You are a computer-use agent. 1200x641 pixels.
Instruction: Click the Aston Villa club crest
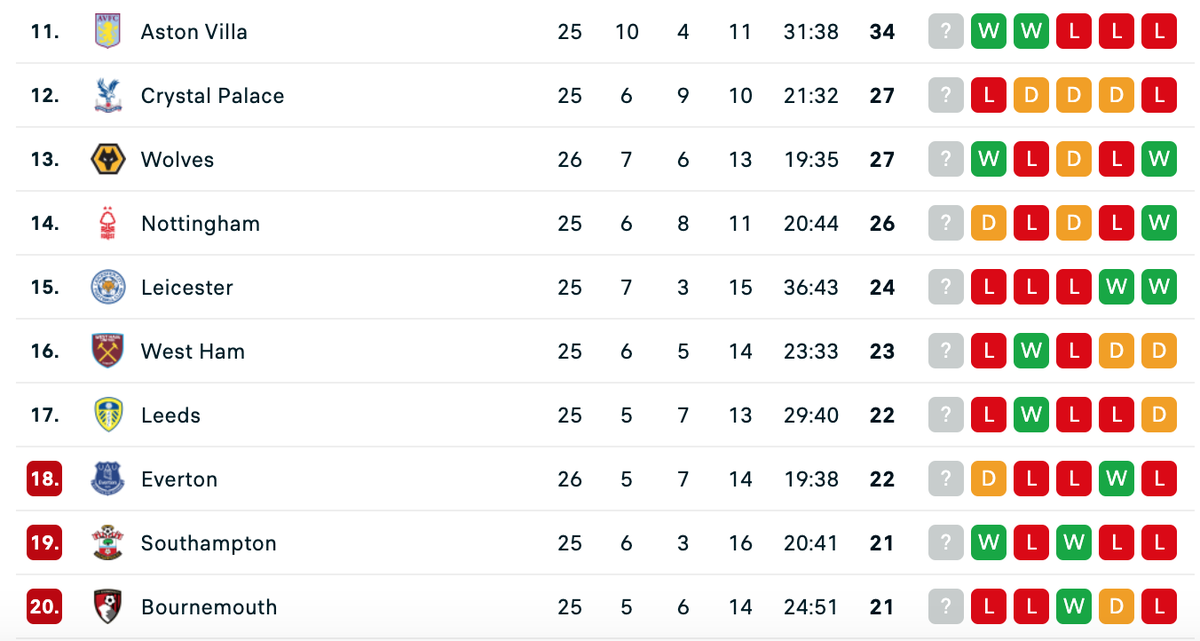tap(107, 31)
